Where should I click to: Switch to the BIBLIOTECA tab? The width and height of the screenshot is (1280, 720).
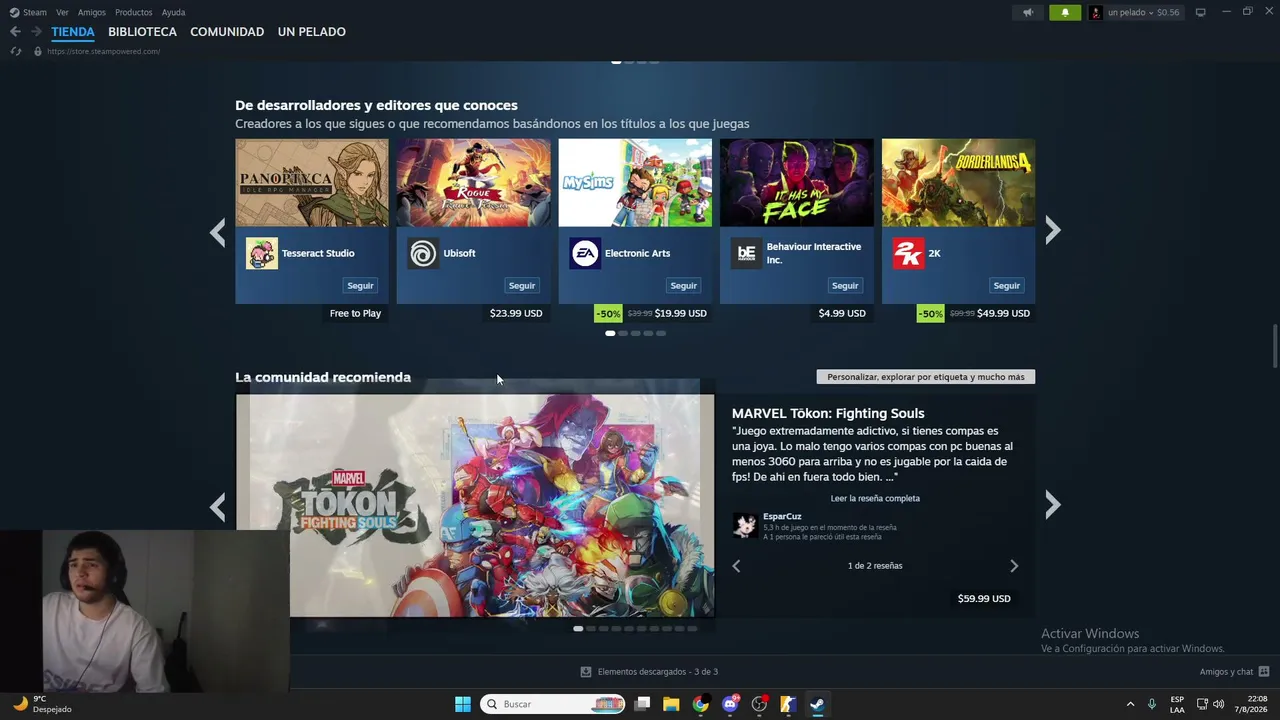click(142, 32)
